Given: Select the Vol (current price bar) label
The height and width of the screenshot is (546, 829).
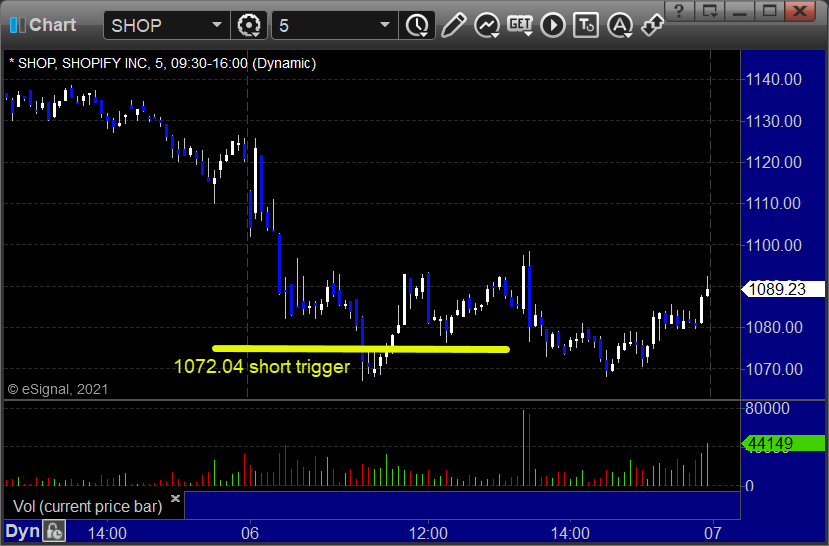Looking at the screenshot, I should [x=88, y=506].
